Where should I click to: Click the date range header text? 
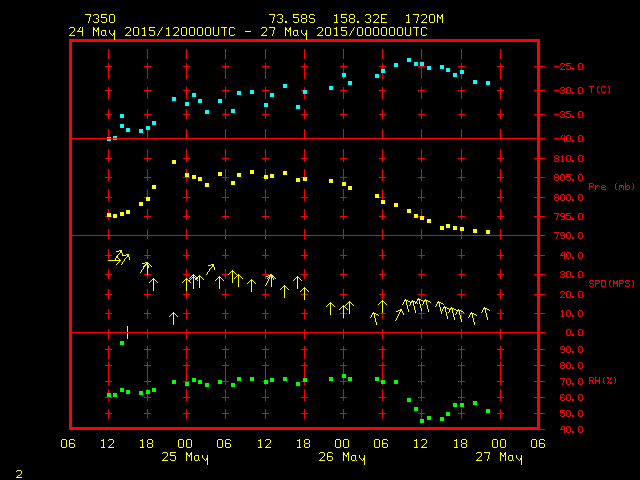click(x=247, y=31)
